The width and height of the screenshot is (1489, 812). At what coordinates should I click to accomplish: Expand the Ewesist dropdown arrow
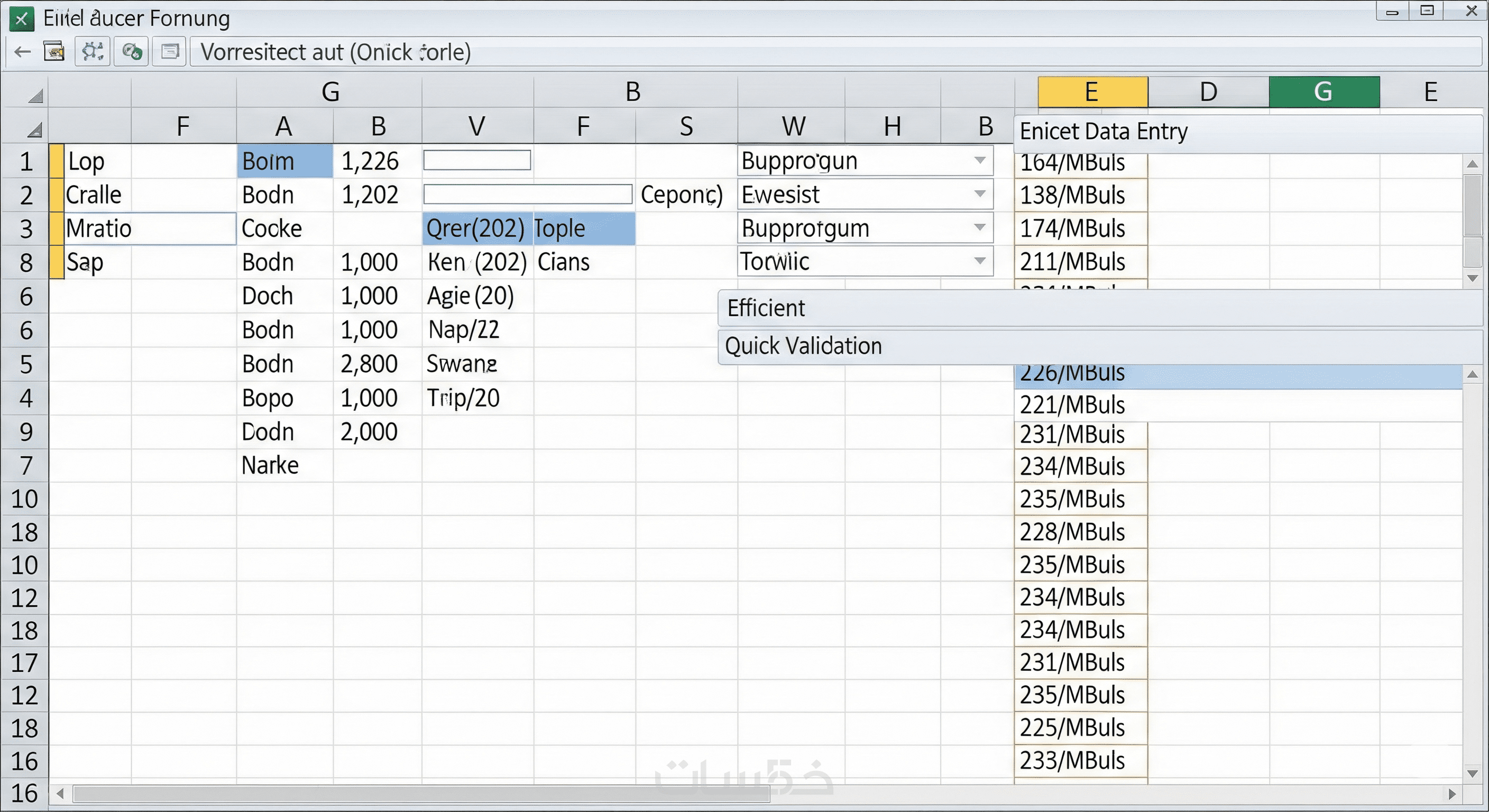click(x=979, y=194)
